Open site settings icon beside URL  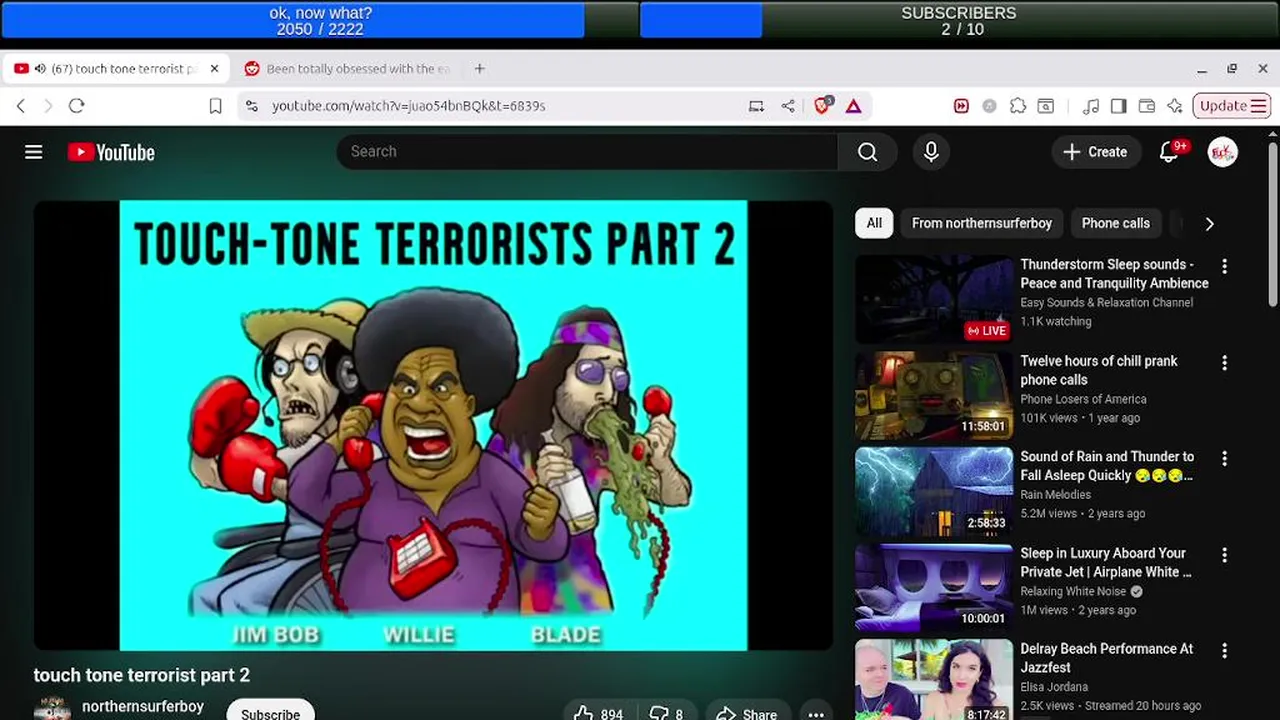(252, 106)
